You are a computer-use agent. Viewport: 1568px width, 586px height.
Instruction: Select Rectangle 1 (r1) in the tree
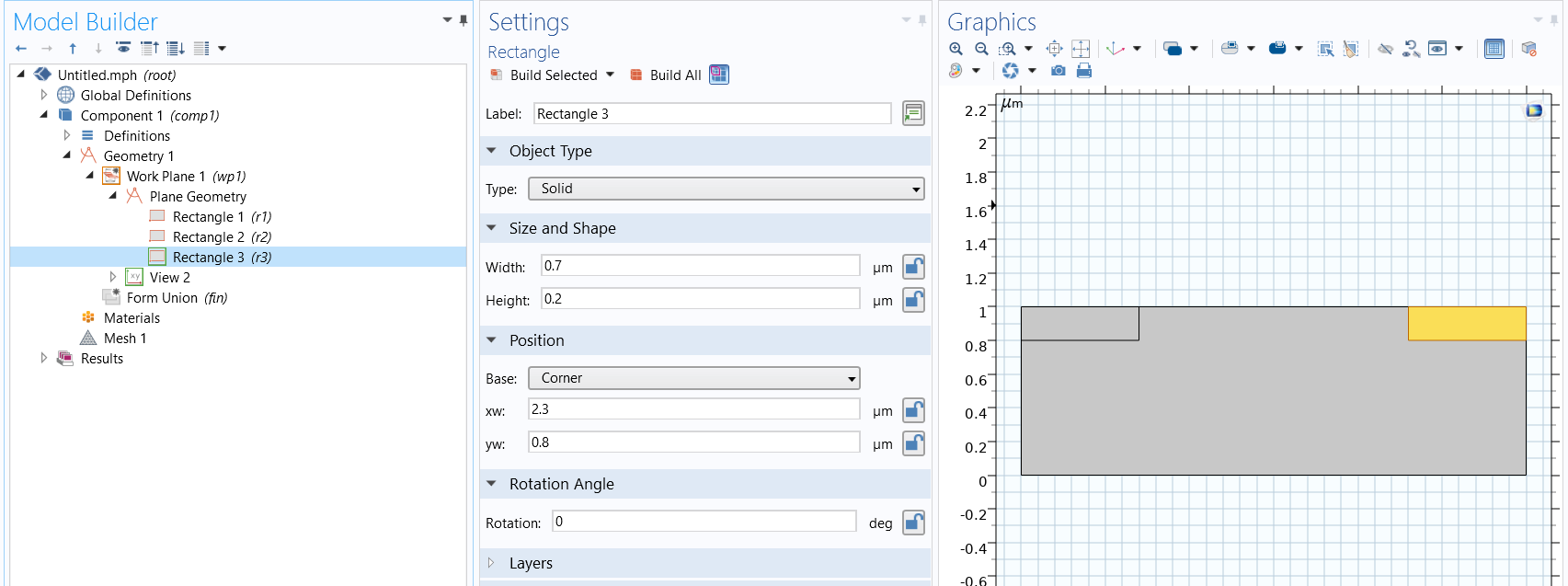click(221, 217)
